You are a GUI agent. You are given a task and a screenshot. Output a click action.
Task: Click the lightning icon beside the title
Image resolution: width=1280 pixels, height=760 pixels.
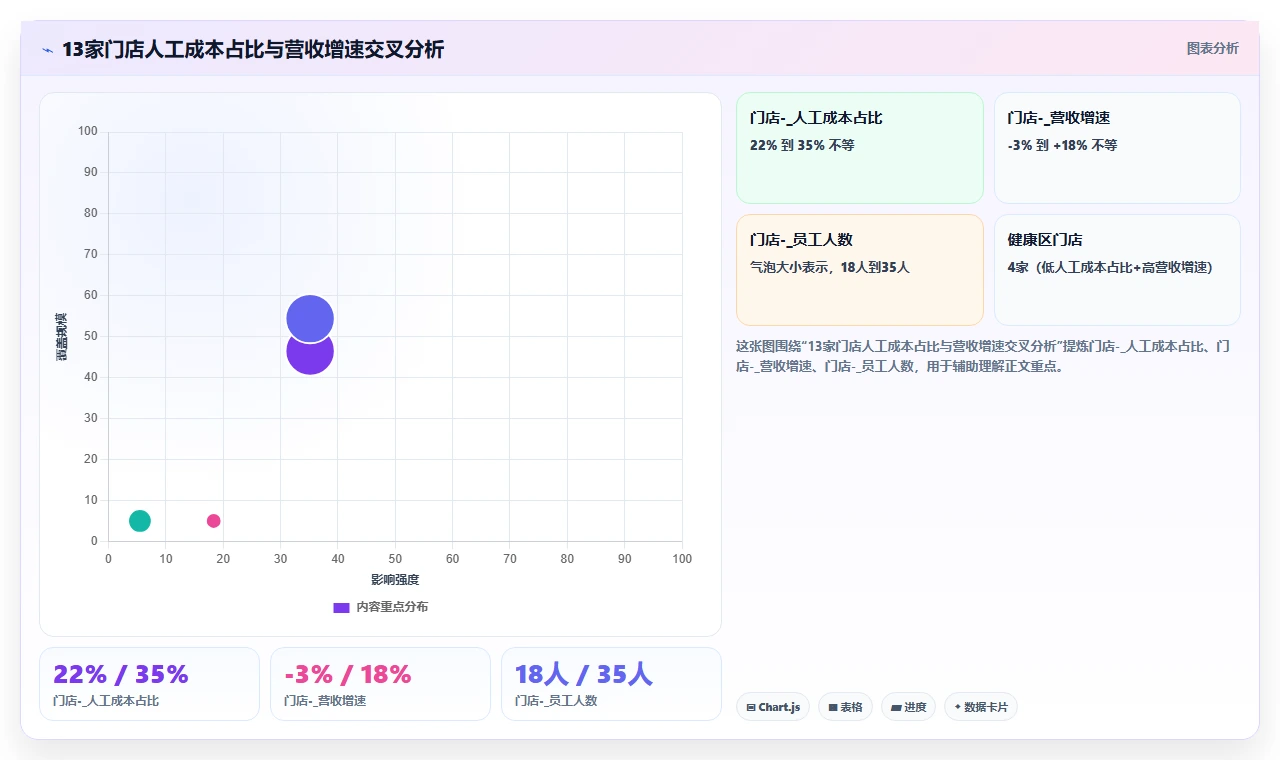click(x=47, y=50)
